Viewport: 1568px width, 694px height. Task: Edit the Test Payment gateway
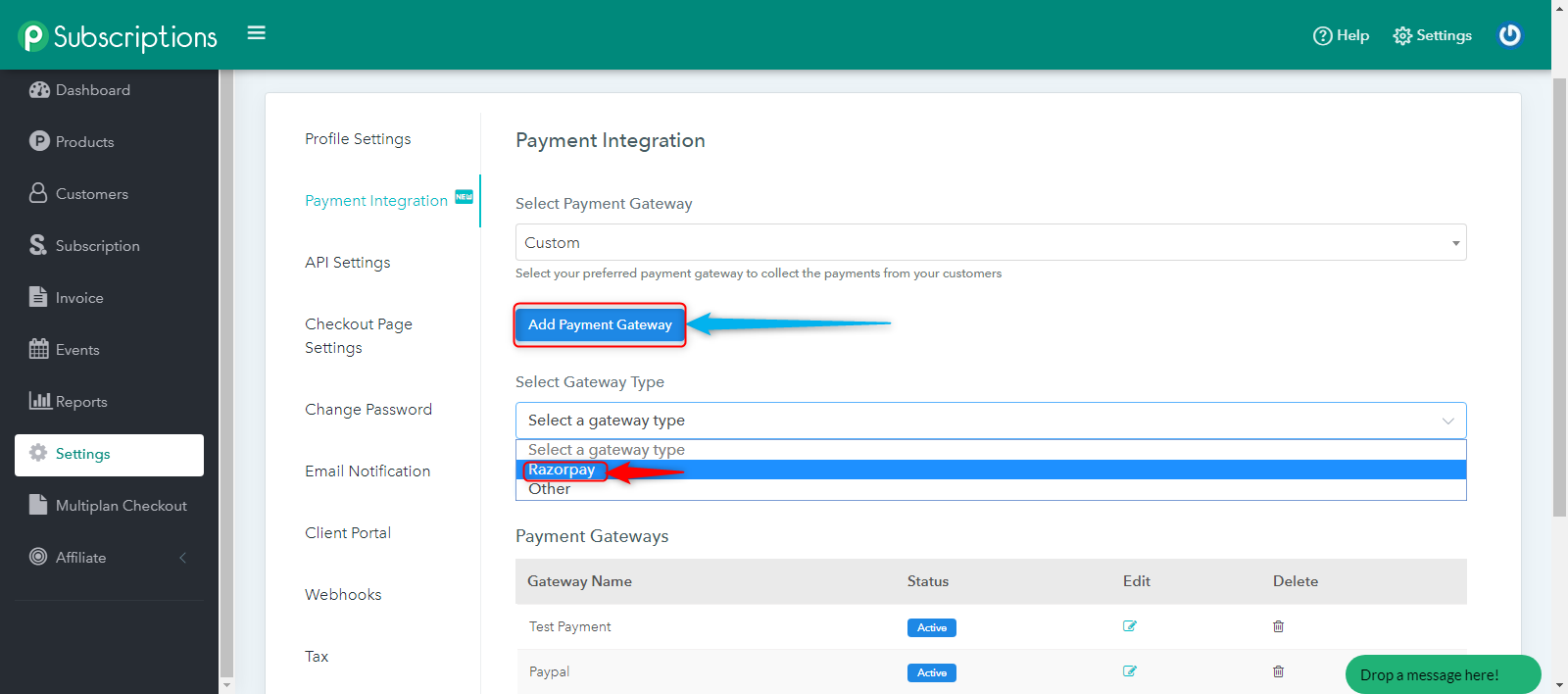click(x=1130, y=626)
